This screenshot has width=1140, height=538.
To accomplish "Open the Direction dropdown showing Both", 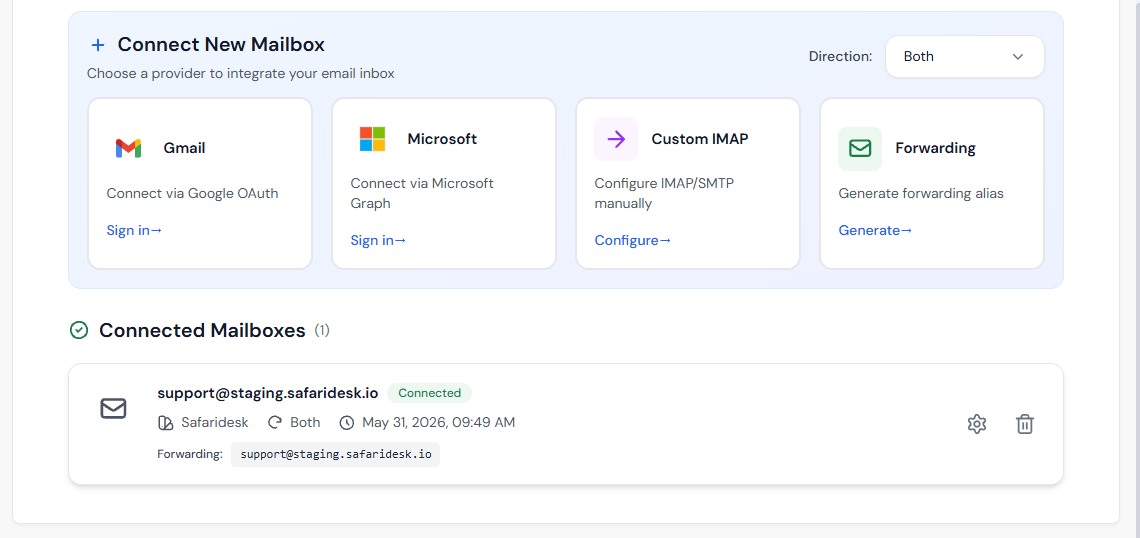I will pos(965,56).
